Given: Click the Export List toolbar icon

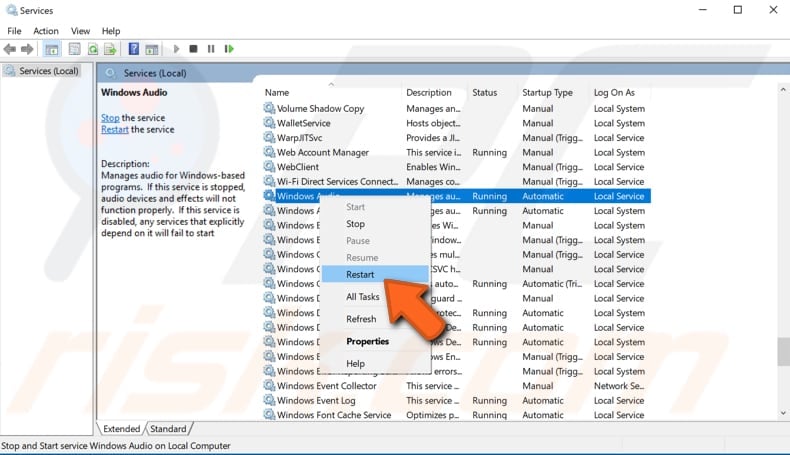Looking at the screenshot, I should click(110, 49).
